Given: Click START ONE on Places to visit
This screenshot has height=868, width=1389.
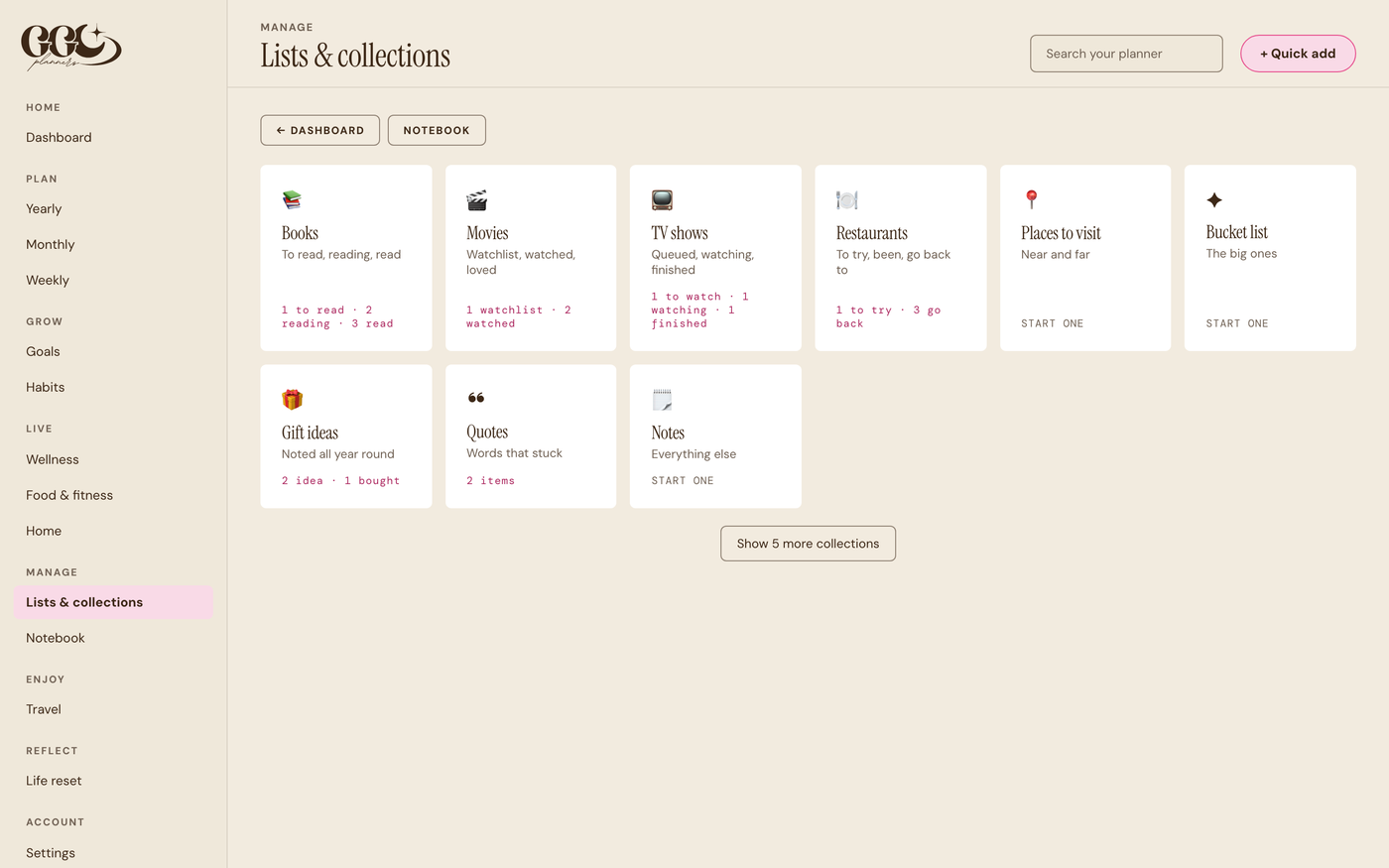Looking at the screenshot, I should coord(1052,323).
